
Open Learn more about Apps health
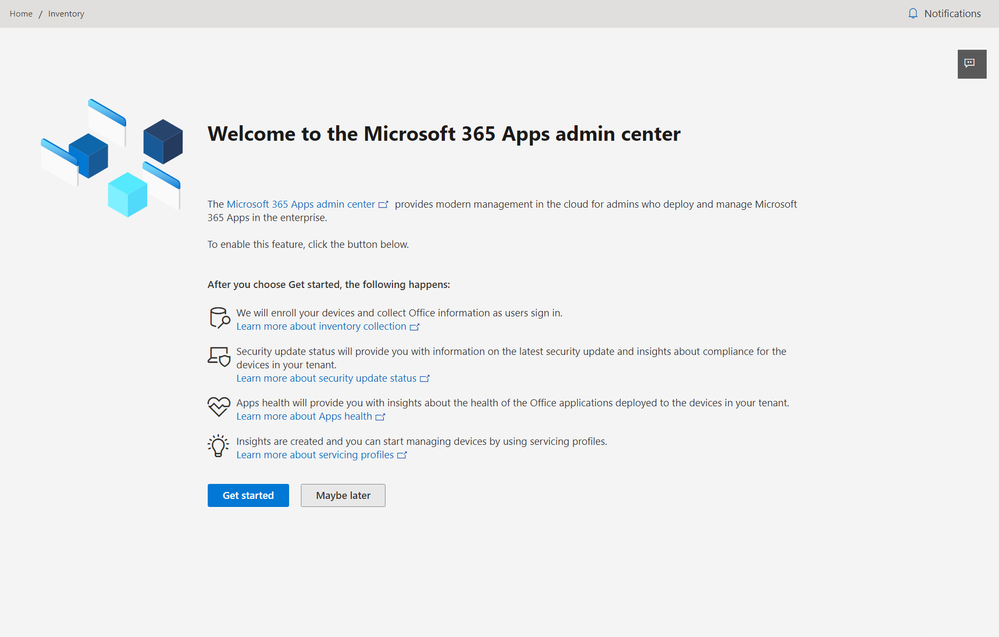coord(304,417)
